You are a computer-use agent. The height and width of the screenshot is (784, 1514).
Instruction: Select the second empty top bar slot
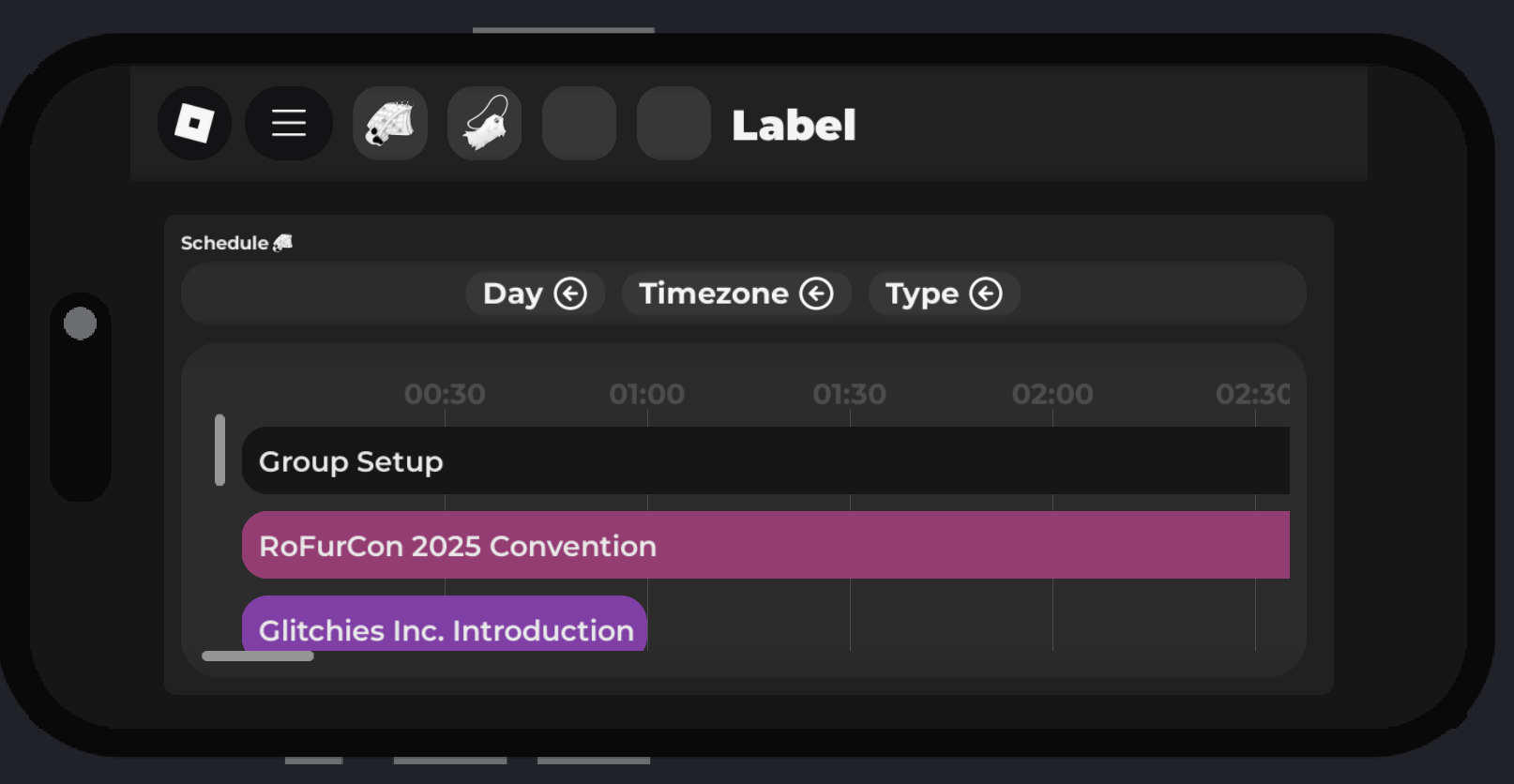(x=674, y=123)
